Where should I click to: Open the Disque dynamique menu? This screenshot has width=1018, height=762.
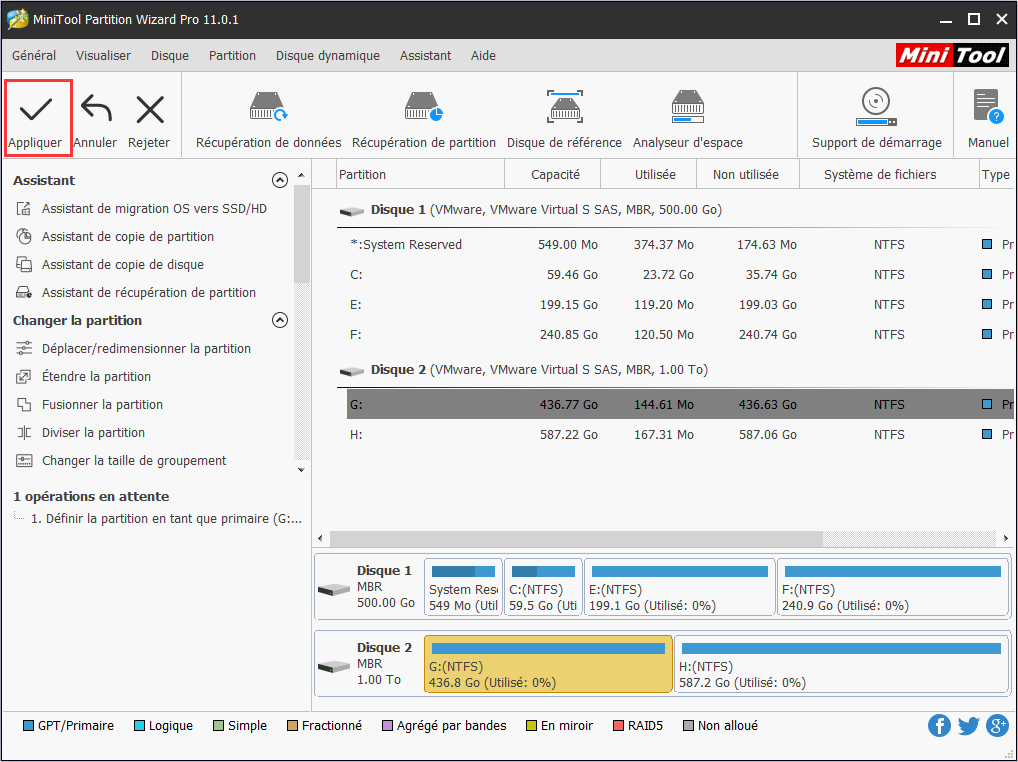pos(327,55)
